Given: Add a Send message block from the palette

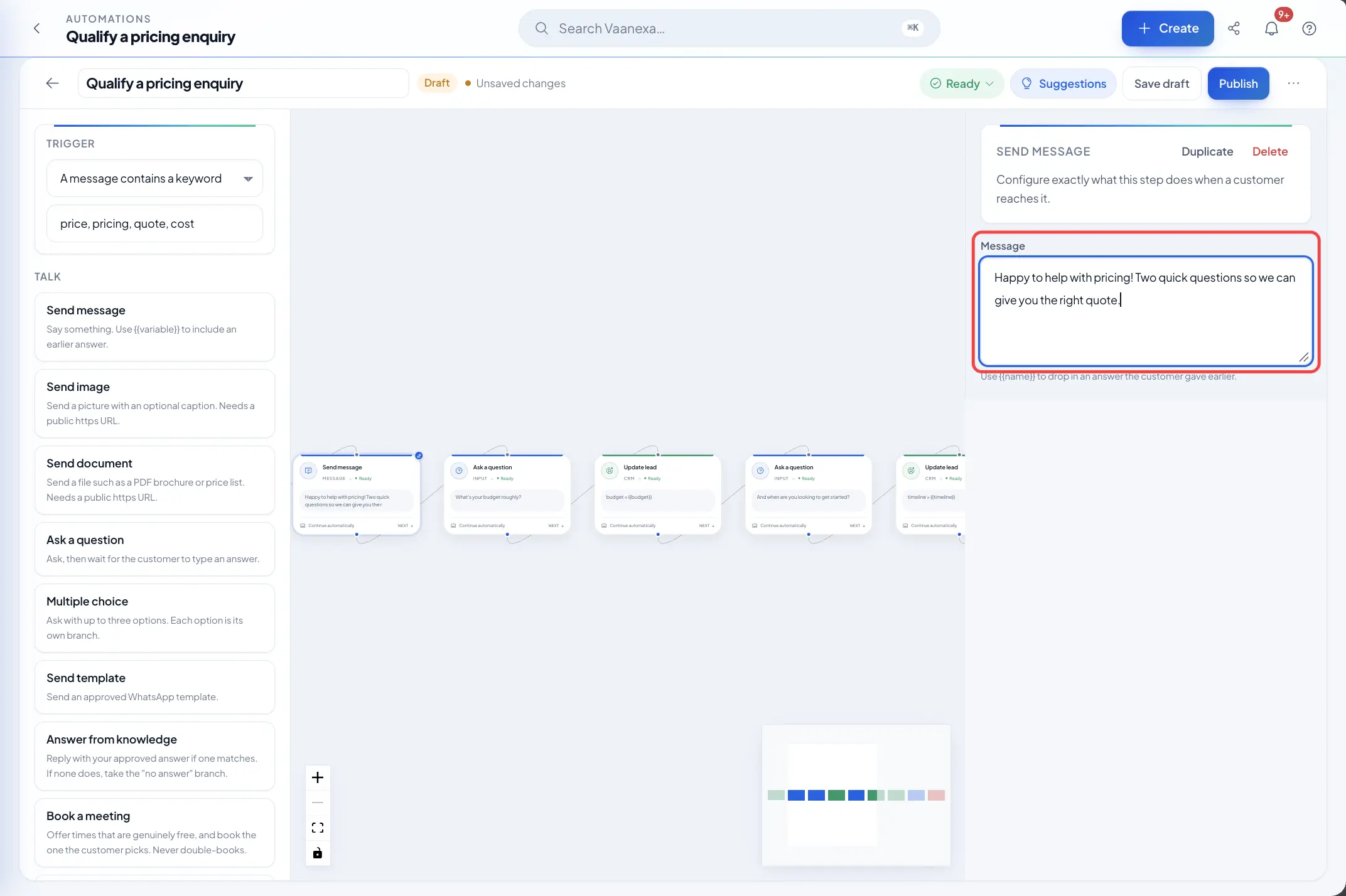Looking at the screenshot, I should tap(154, 327).
